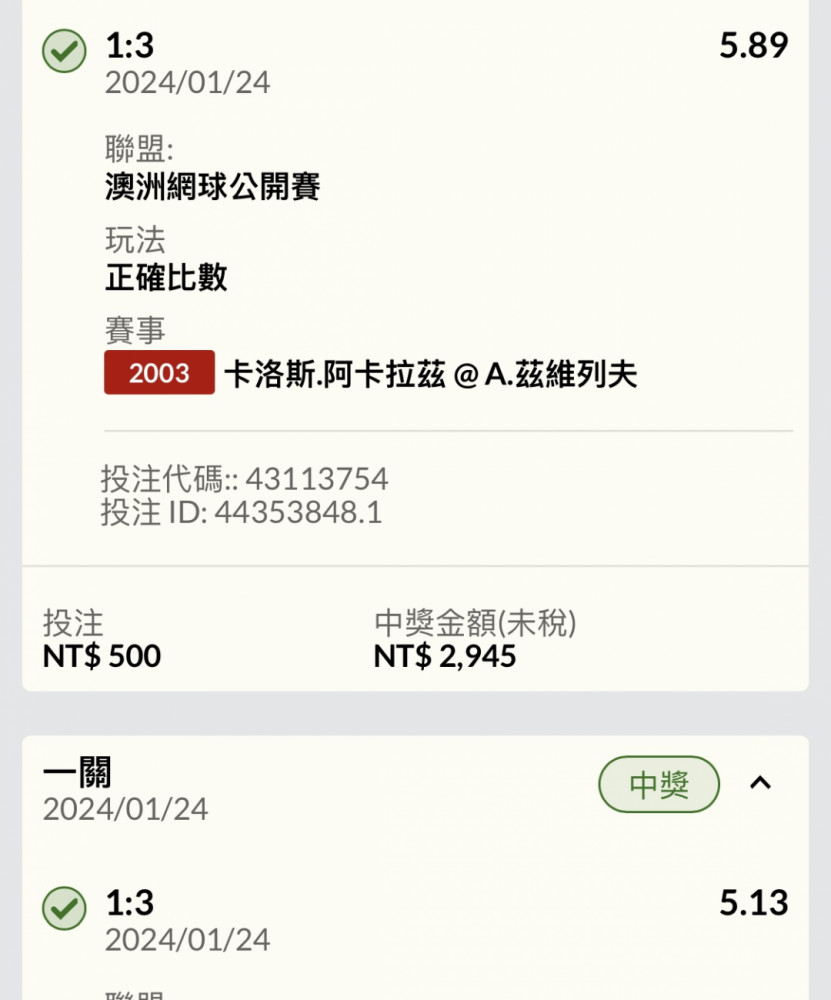Collapse the 一關 bet card with chevron
Viewport: 831px width, 1000px height.
(x=760, y=783)
